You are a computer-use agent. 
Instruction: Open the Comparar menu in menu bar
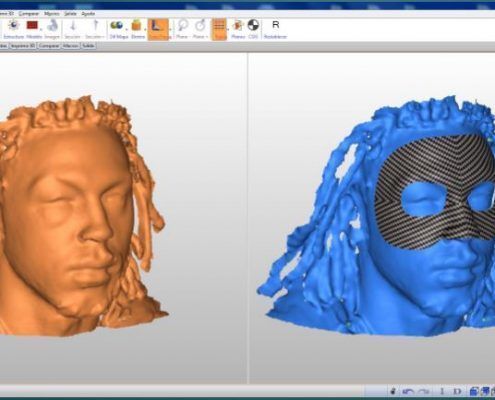29,14
